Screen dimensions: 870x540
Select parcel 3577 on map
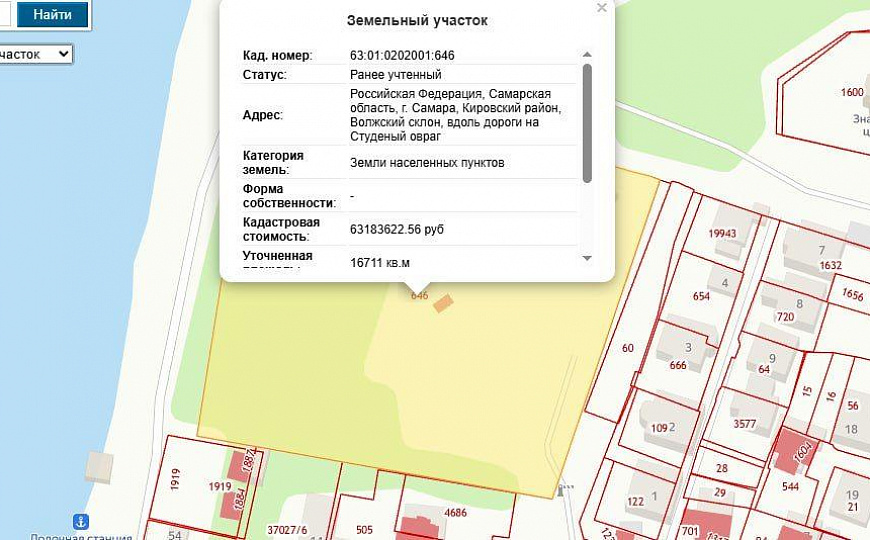tap(745, 424)
